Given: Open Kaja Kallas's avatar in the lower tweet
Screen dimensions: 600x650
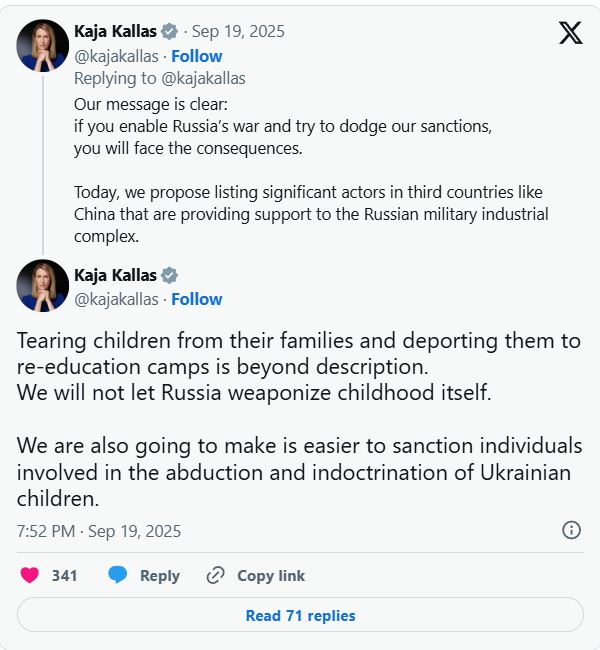Looking at the screenshot, I should point(43,286).
